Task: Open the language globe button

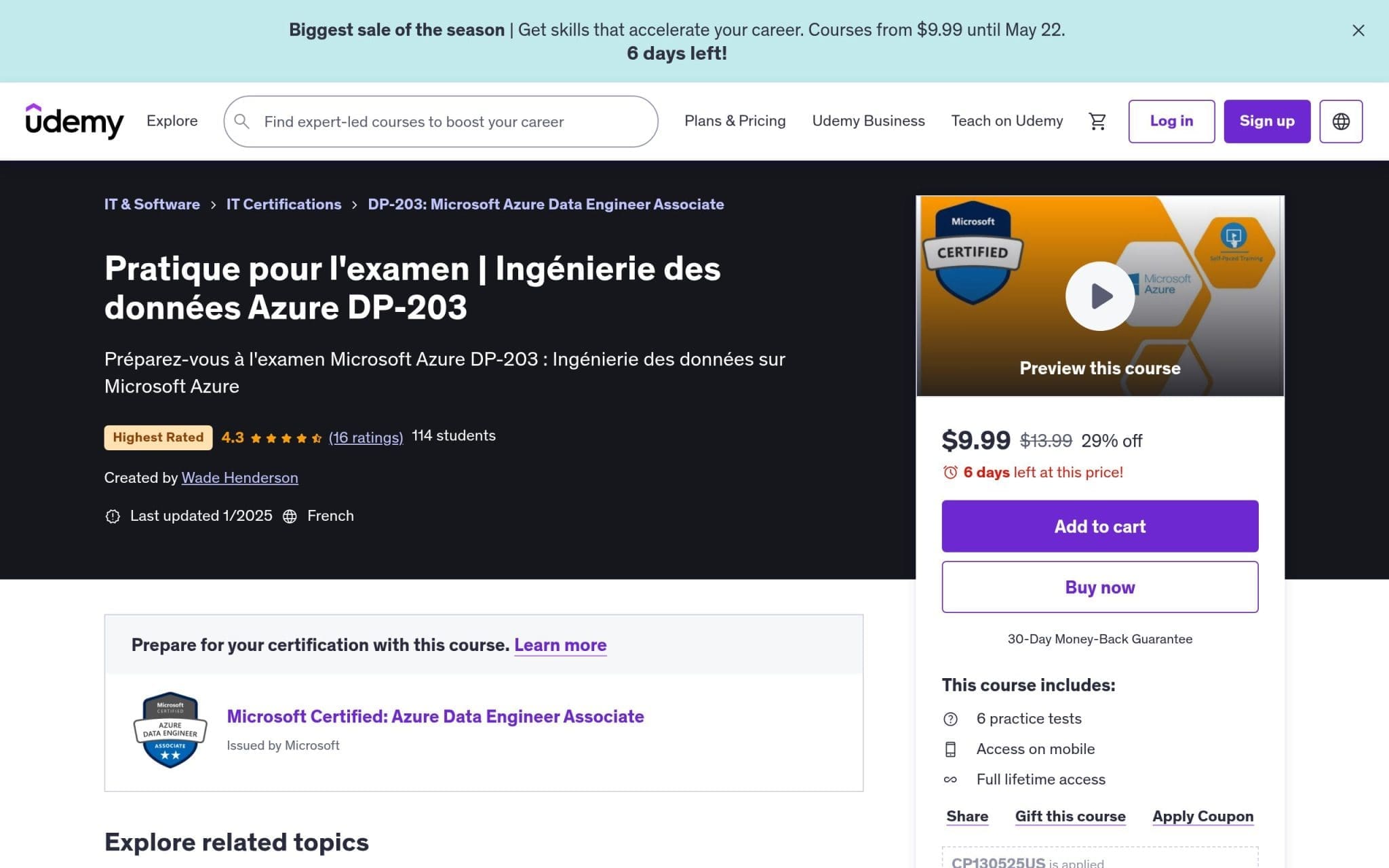Action: click(1340, 121)
